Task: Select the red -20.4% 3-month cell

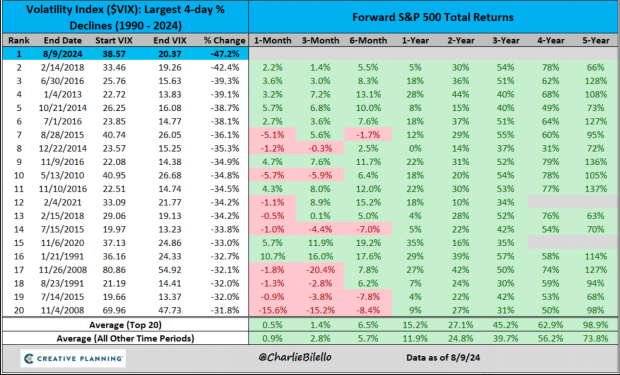Action: (x=320, y=270)
